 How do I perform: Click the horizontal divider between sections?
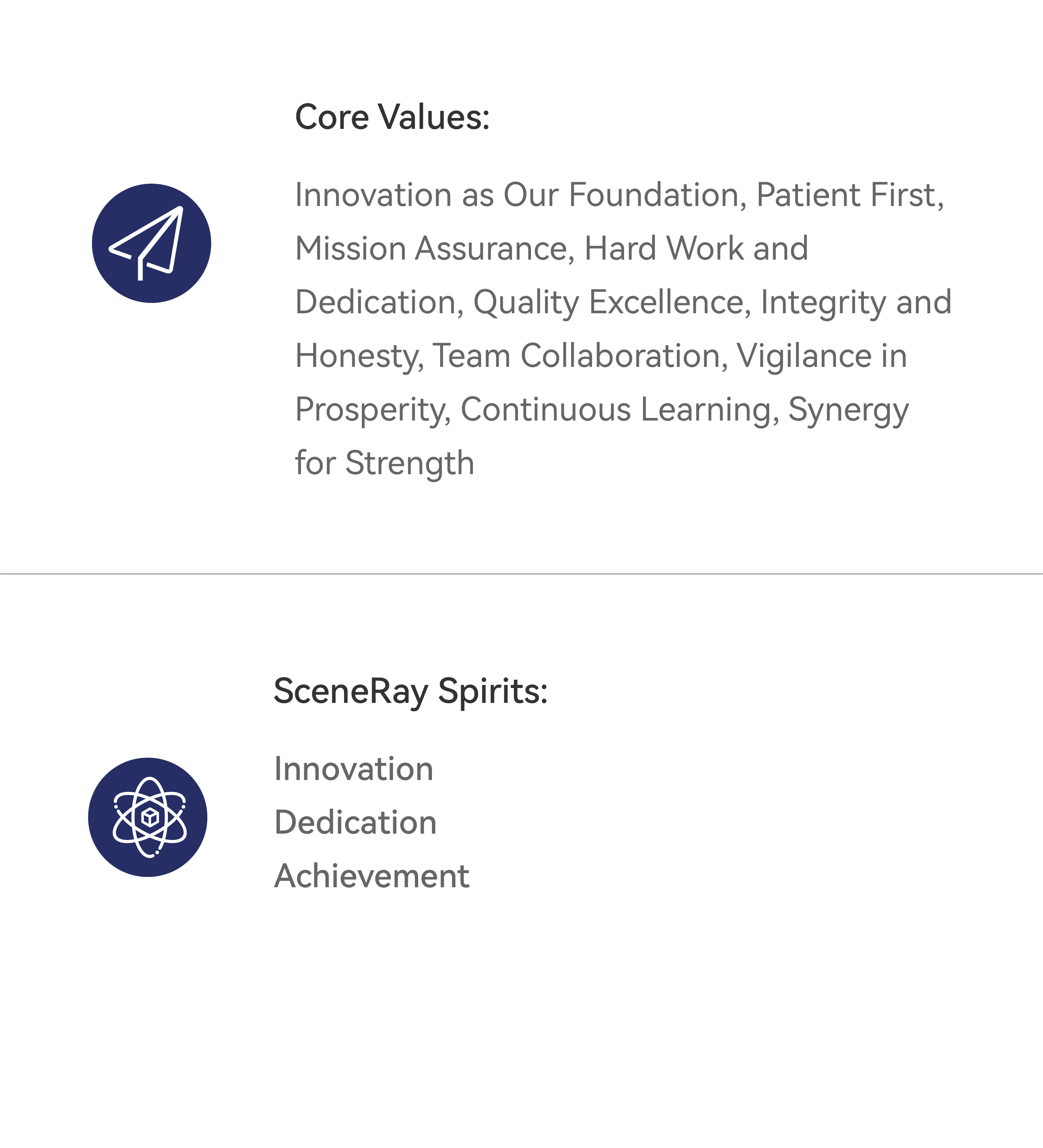(521, 574)
